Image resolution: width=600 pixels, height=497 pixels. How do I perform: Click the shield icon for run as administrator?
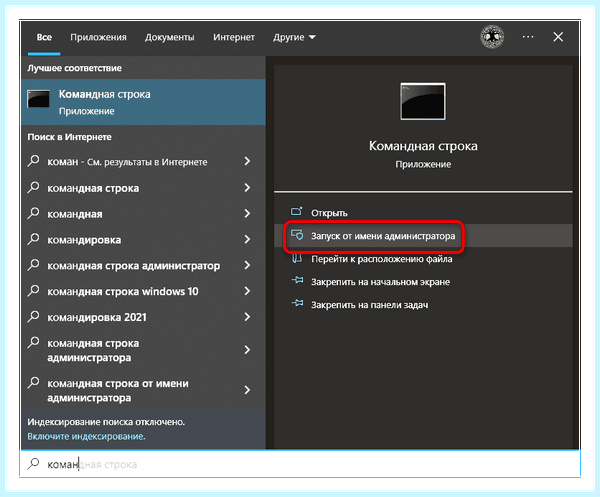(297, 235)
